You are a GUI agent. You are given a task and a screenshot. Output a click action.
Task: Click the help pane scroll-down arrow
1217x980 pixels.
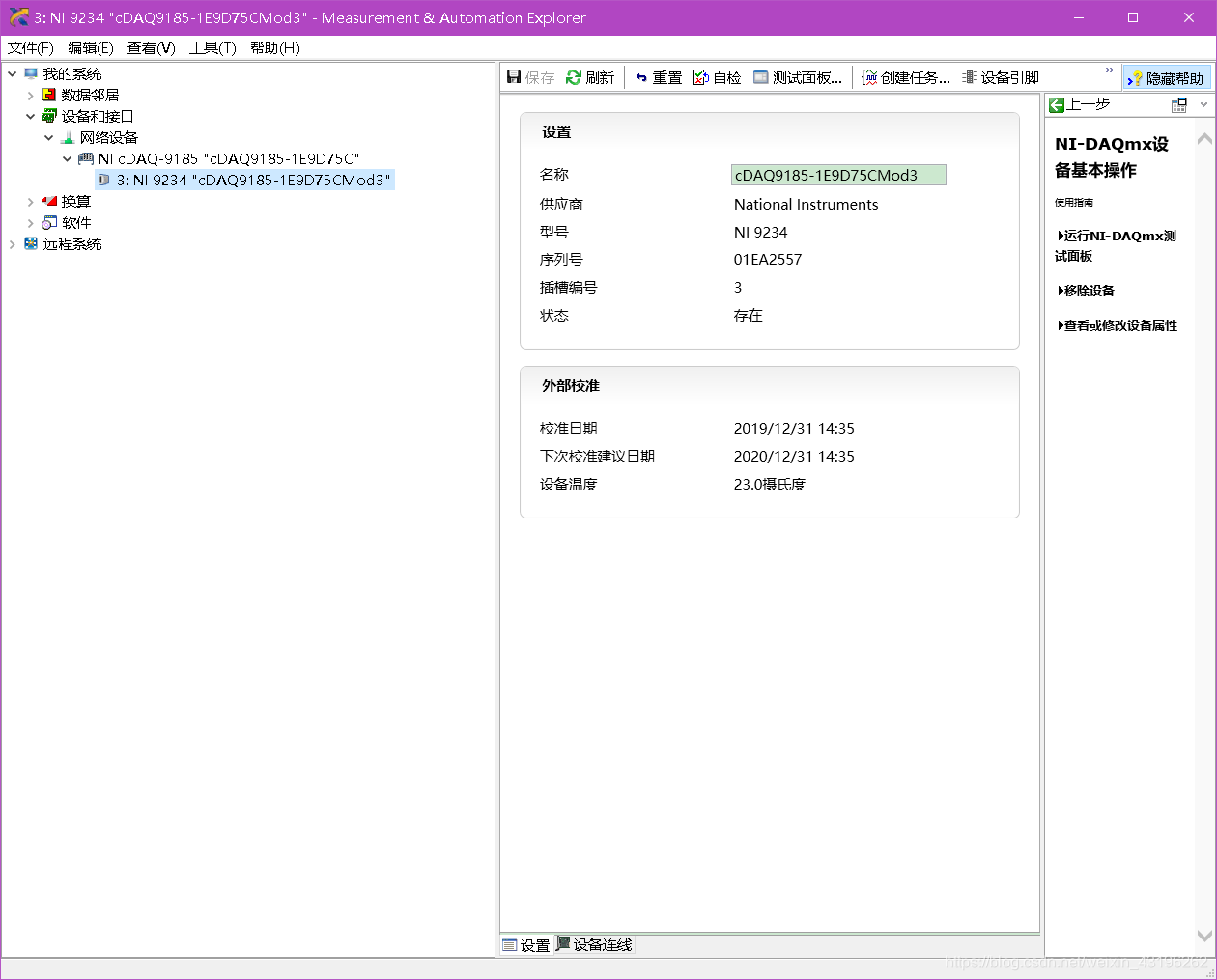point(1204,935)
